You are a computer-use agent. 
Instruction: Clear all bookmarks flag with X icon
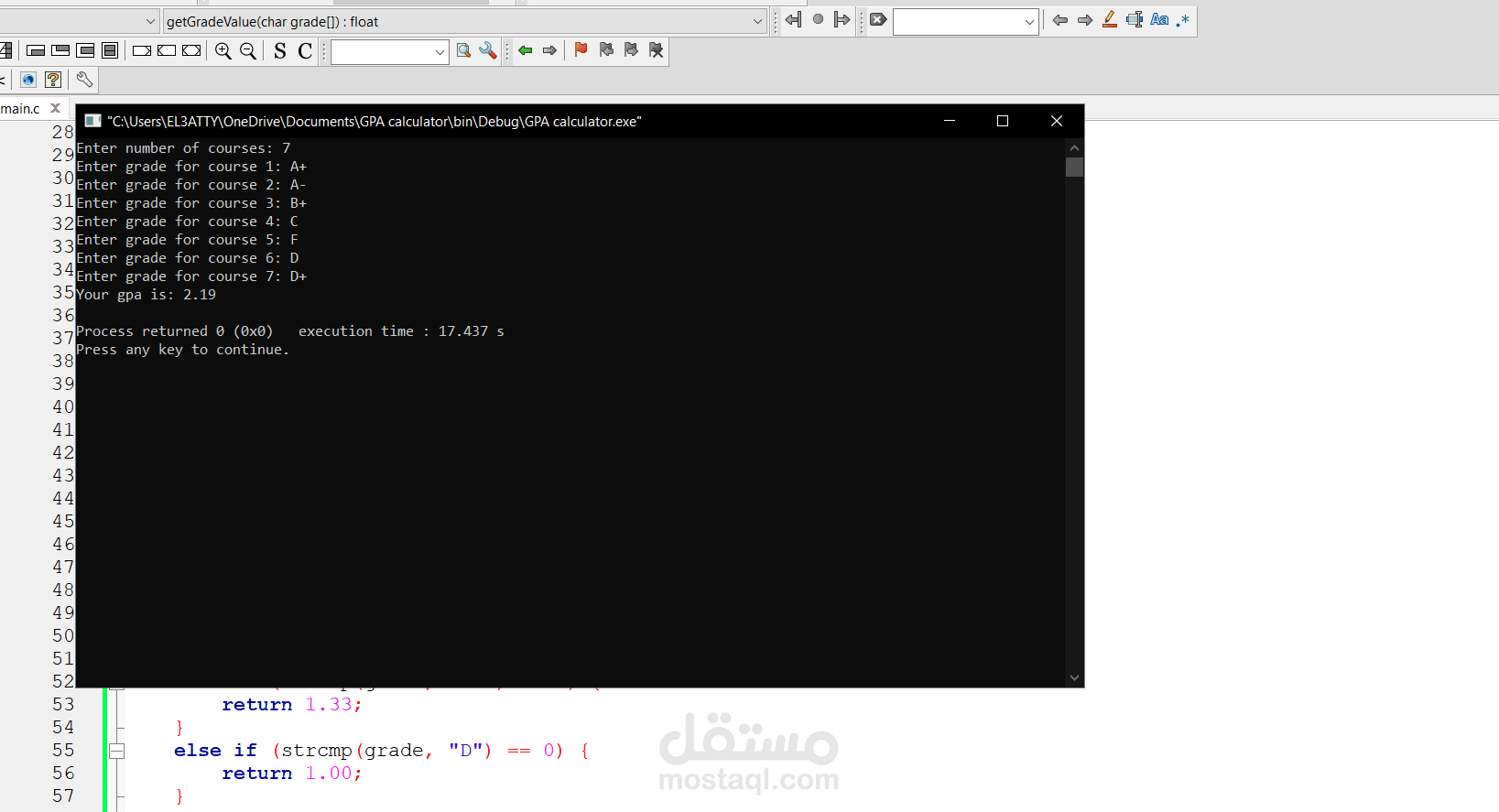(x=656, y=50)
